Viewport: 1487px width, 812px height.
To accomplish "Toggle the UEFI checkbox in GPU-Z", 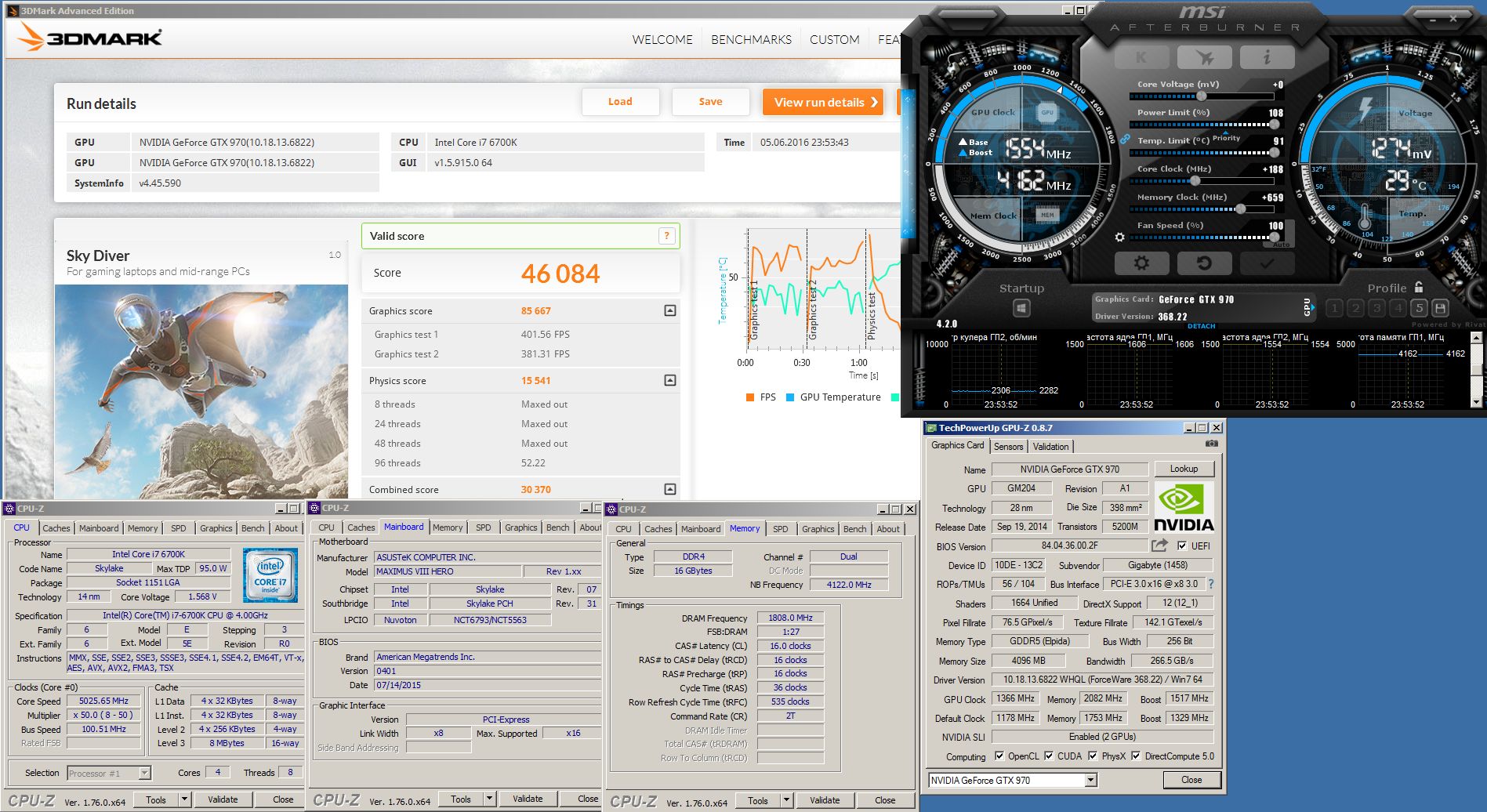I will (1182, 546).
